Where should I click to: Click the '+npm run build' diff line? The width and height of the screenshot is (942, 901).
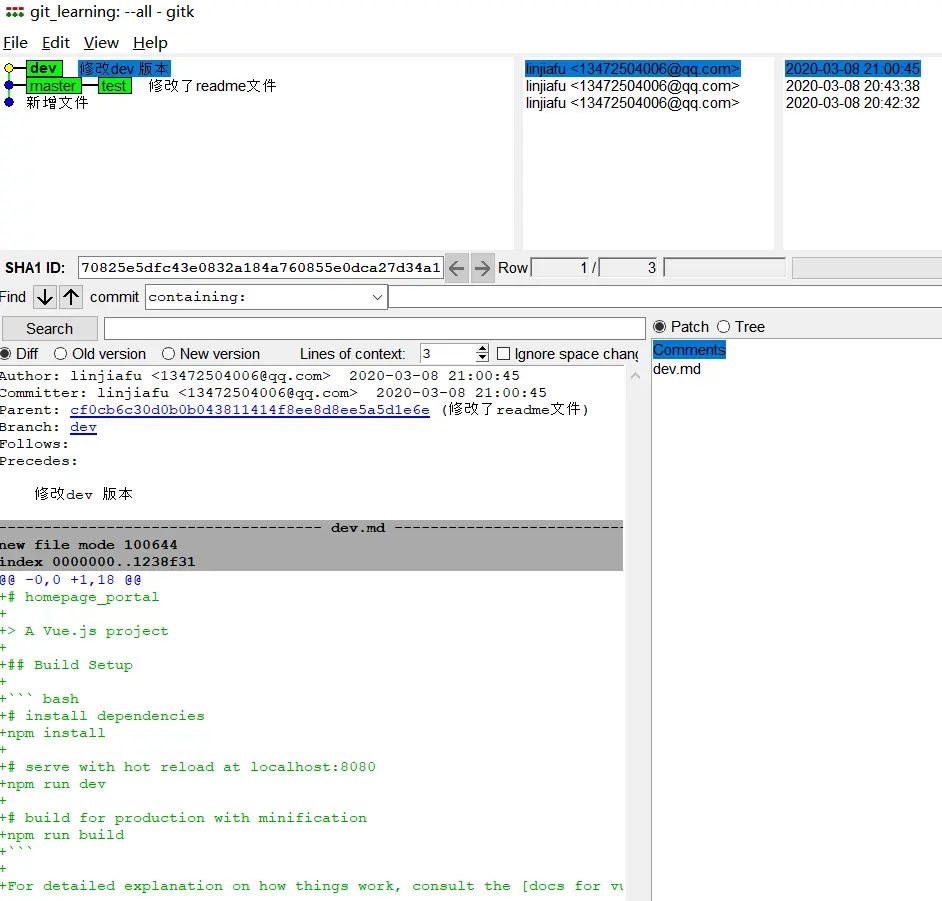[62, 835]
